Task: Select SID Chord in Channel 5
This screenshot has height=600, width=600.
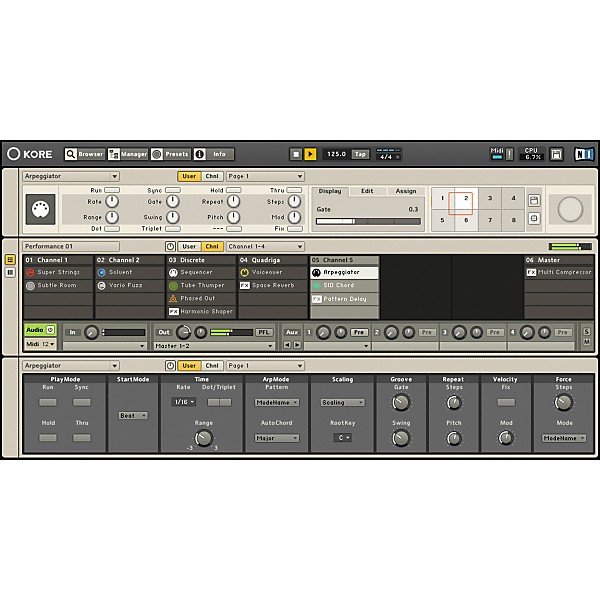Action: coord(344,285)
